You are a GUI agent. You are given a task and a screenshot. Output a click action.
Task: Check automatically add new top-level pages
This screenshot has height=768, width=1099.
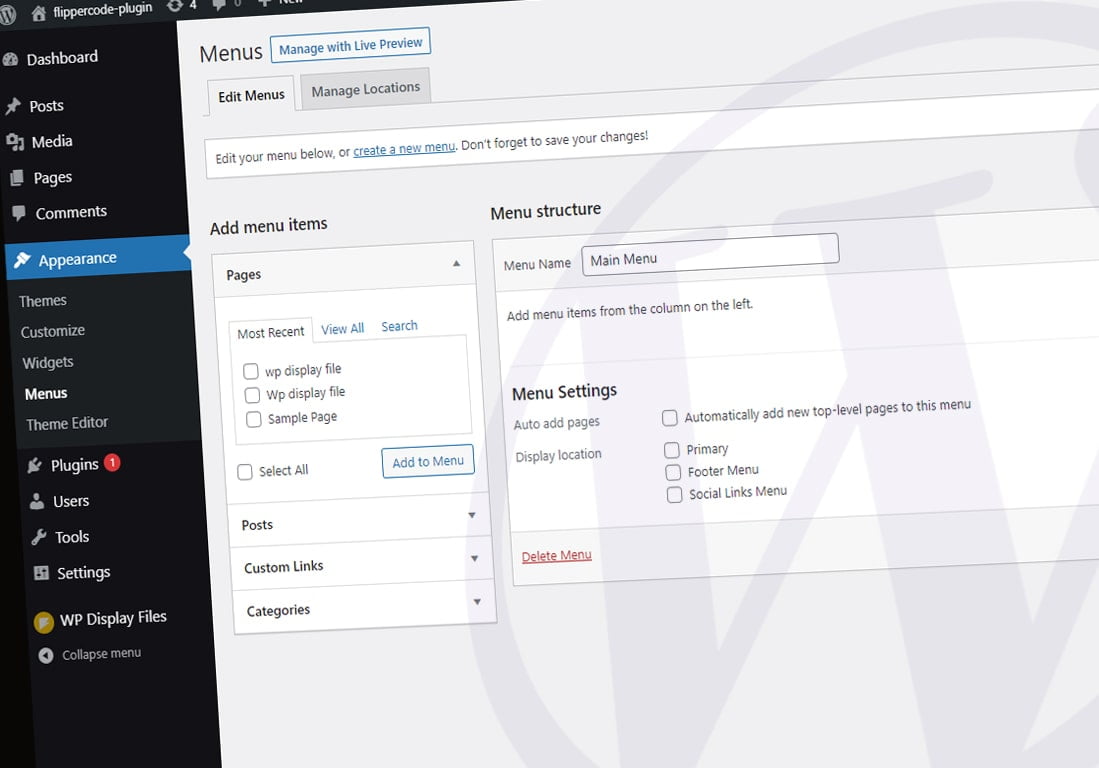(x=669, y=418)
